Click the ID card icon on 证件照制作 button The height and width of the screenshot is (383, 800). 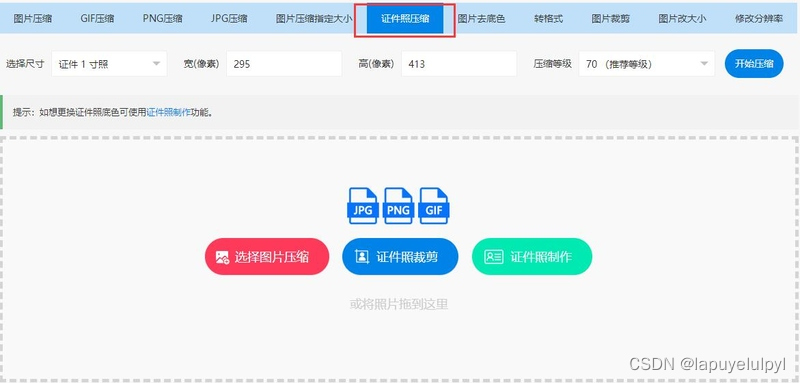pos(494,257)
